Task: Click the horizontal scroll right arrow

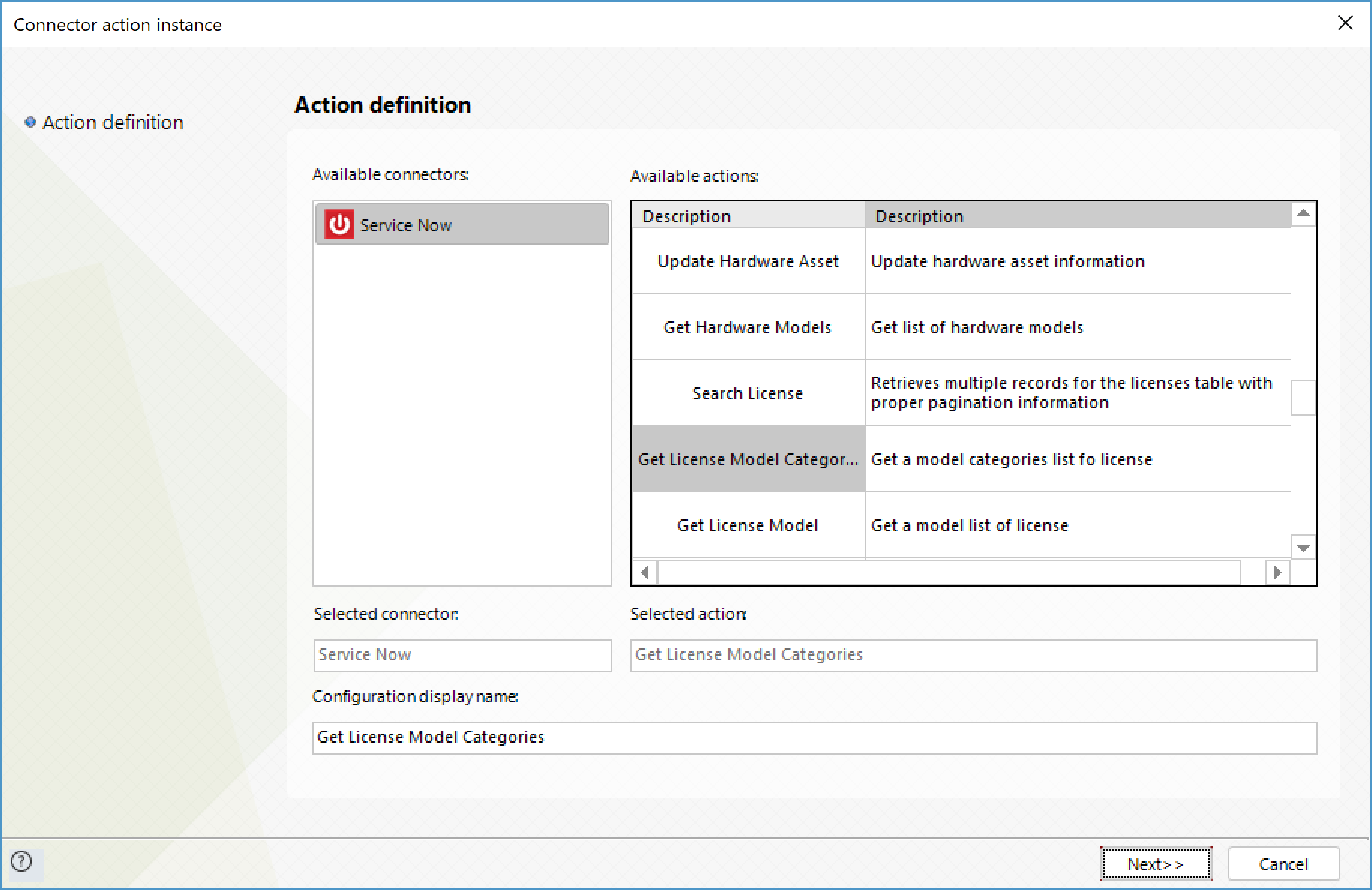Action: click(1277, 573)
